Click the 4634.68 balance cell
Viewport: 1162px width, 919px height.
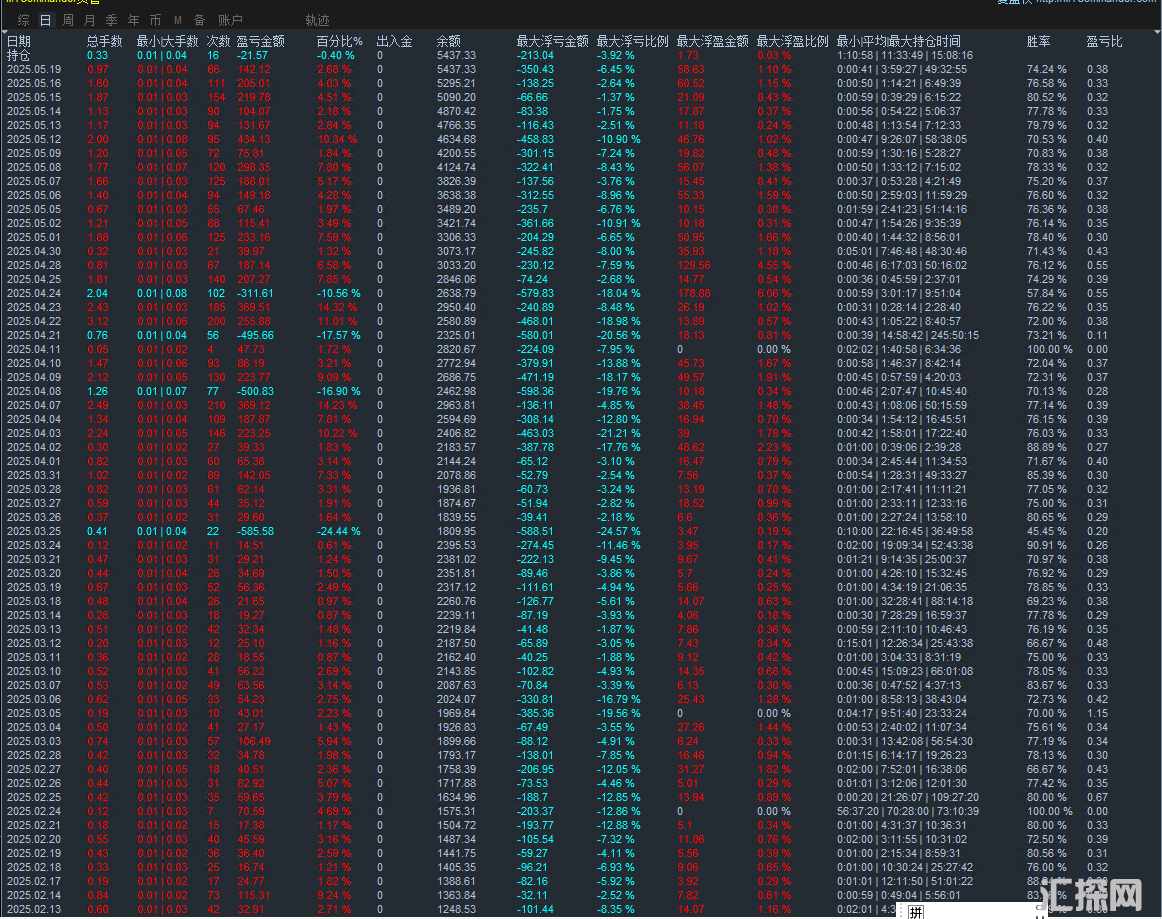point(456,139)
